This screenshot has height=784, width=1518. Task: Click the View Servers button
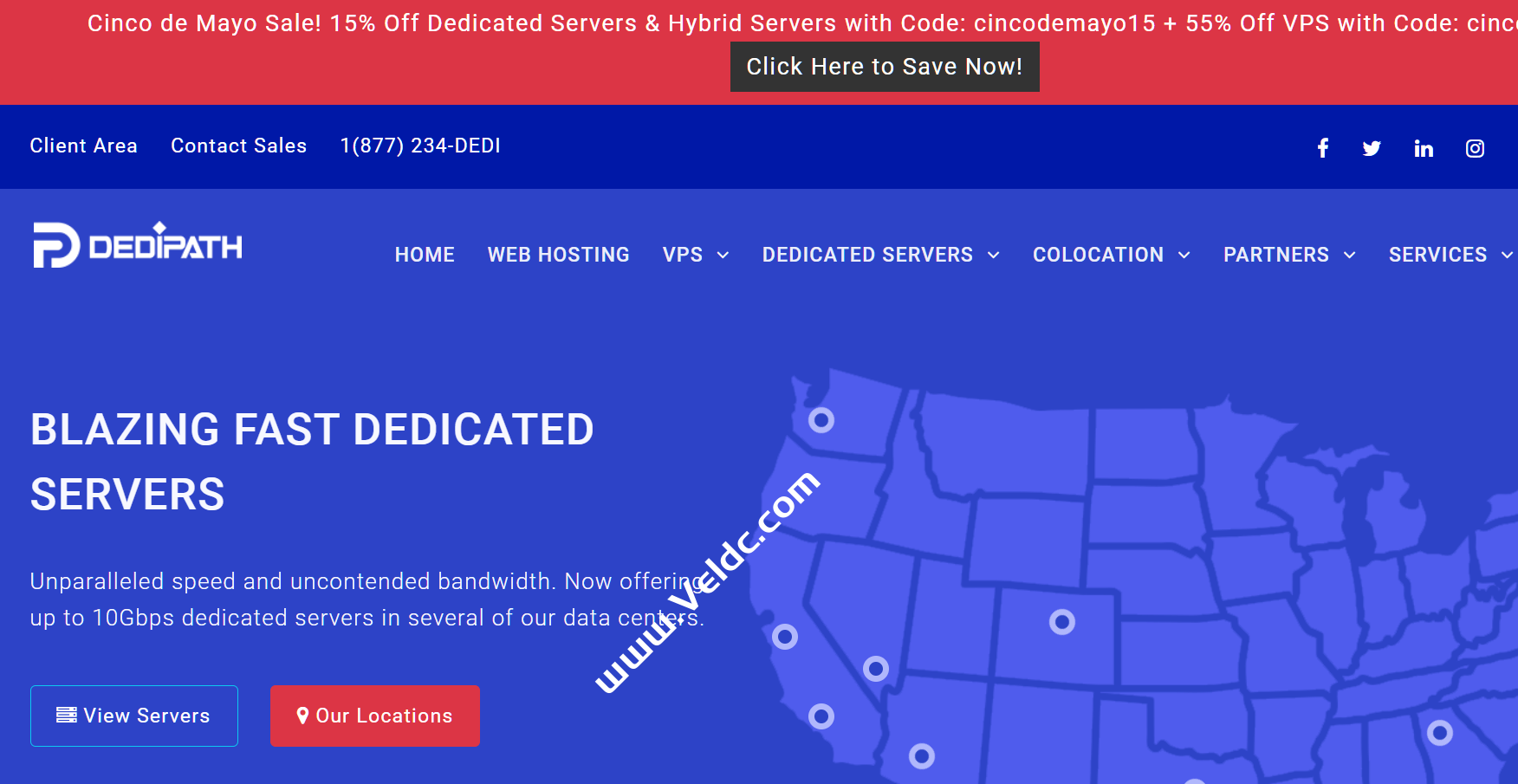coord(134,716)
